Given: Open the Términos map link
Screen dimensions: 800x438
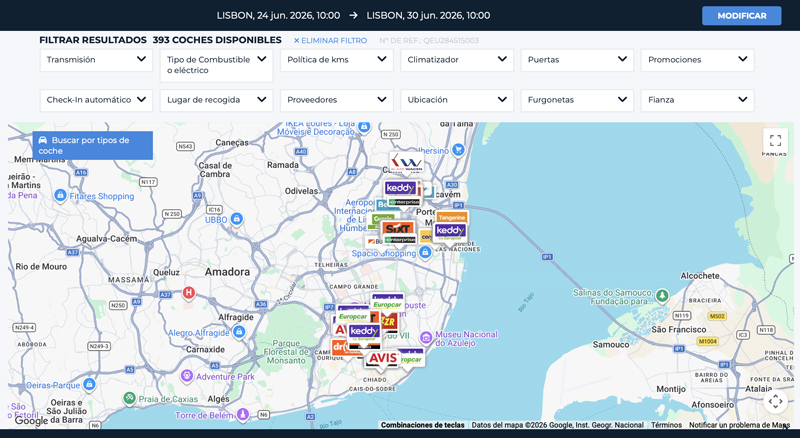Looking at the screenshot, I should (666, 425).
